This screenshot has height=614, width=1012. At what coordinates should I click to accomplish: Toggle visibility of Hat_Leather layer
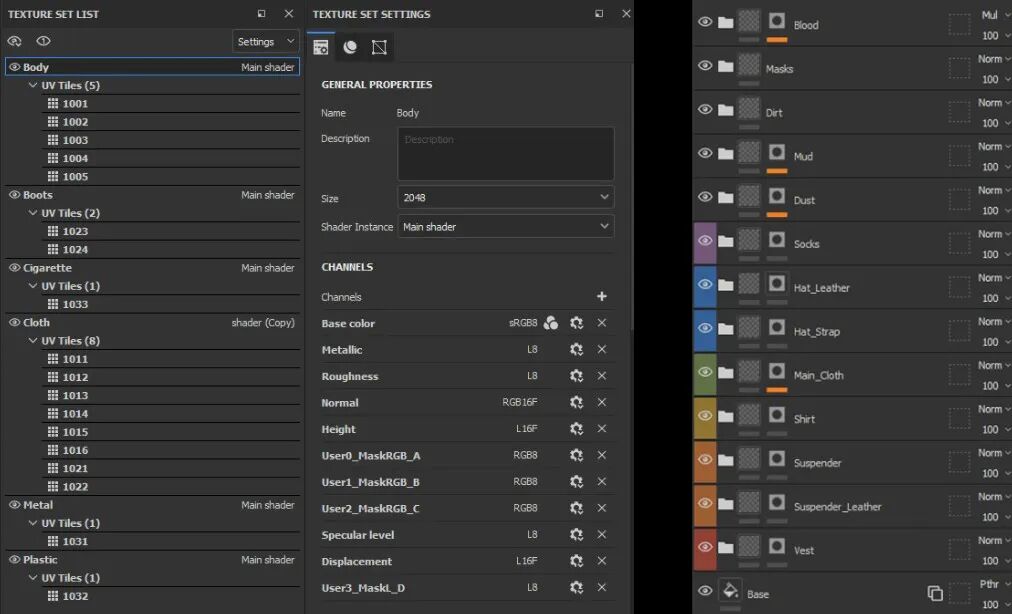click(705, 285)
